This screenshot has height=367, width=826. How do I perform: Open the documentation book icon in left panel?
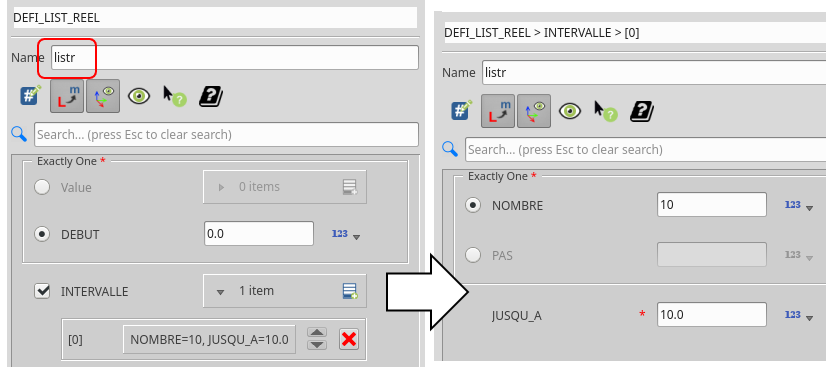[x=211, y=96]
